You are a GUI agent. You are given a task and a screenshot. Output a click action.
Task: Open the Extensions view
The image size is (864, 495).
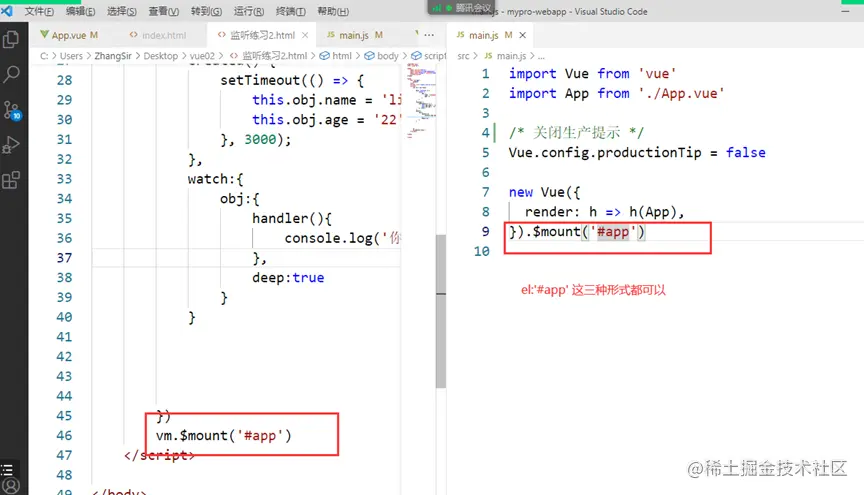11,180
